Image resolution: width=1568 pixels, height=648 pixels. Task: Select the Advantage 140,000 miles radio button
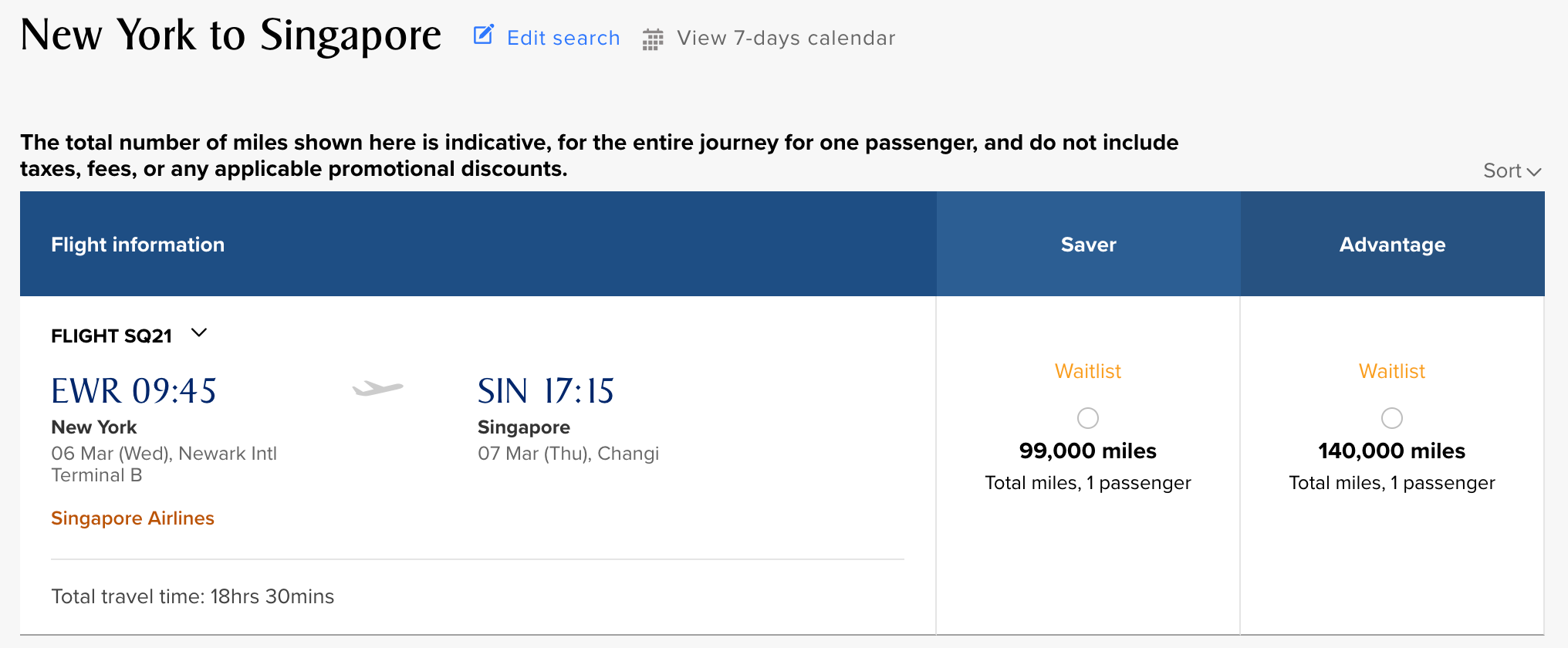click(x=1392, y=418)
